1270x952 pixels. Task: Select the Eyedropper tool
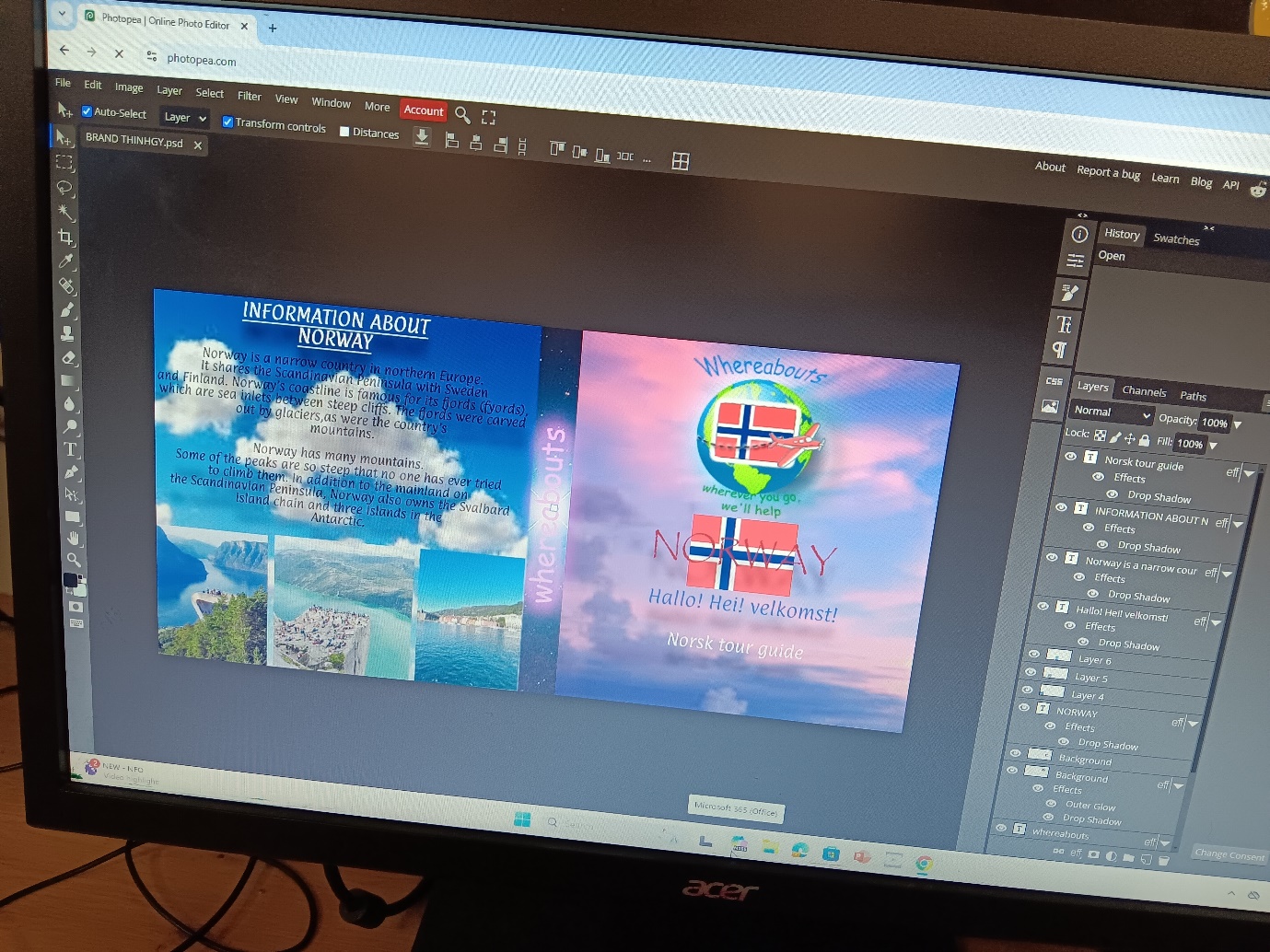point(66,261)
